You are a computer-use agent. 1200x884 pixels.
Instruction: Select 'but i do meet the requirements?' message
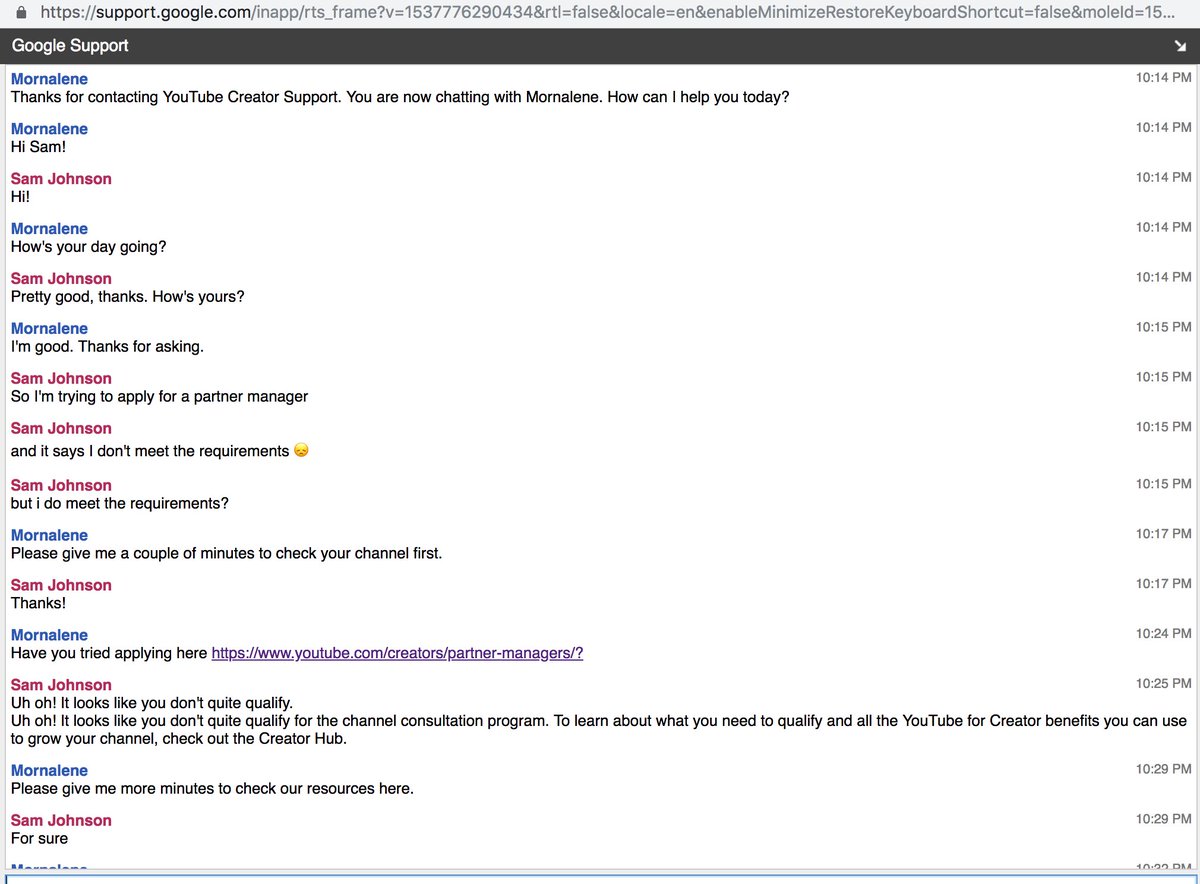click(120, 504)
